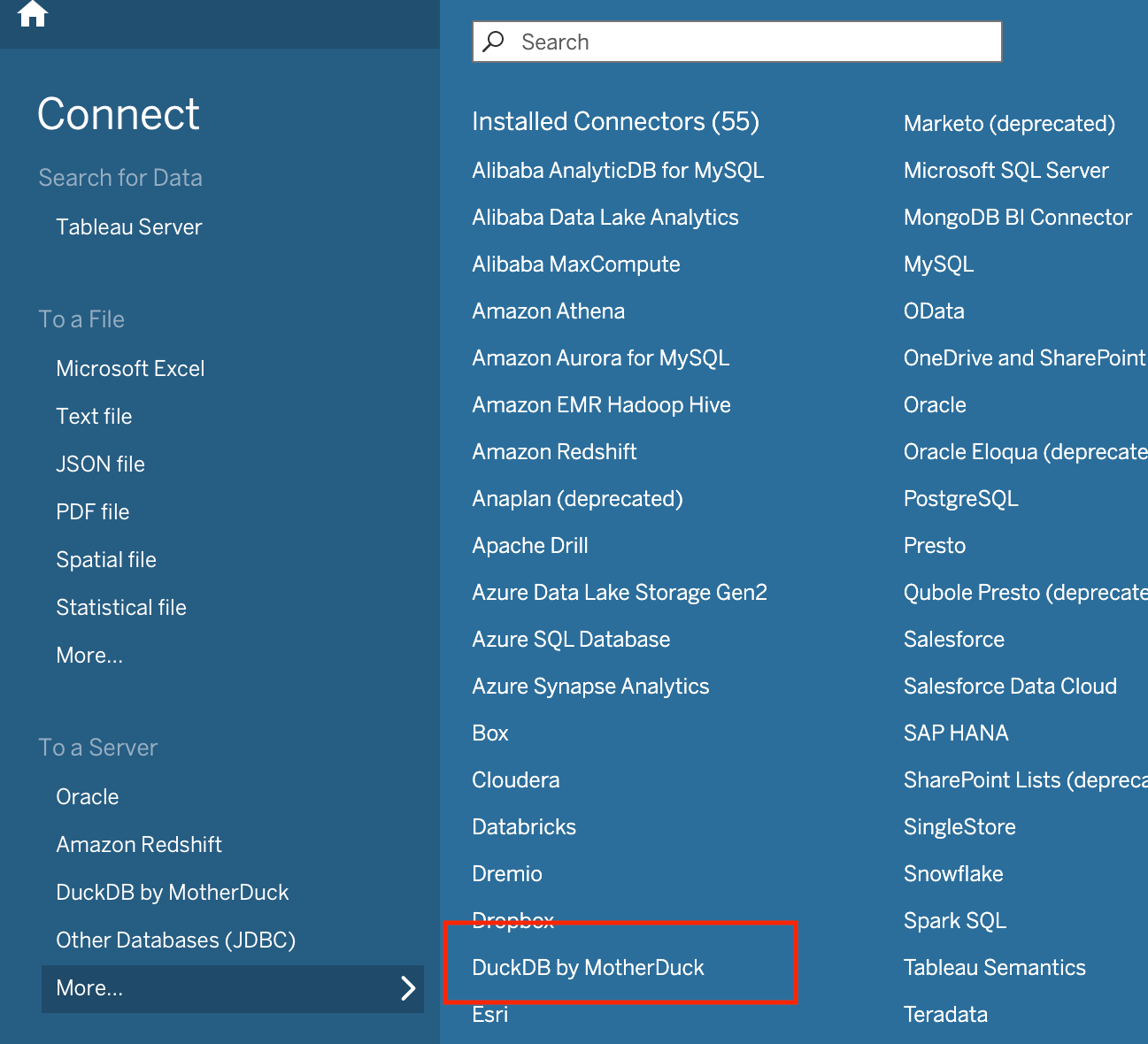Select Azure Data Lake Storage Gen2
The height and width of the screenshot is (1044, 1148).
tap(620, 593)
